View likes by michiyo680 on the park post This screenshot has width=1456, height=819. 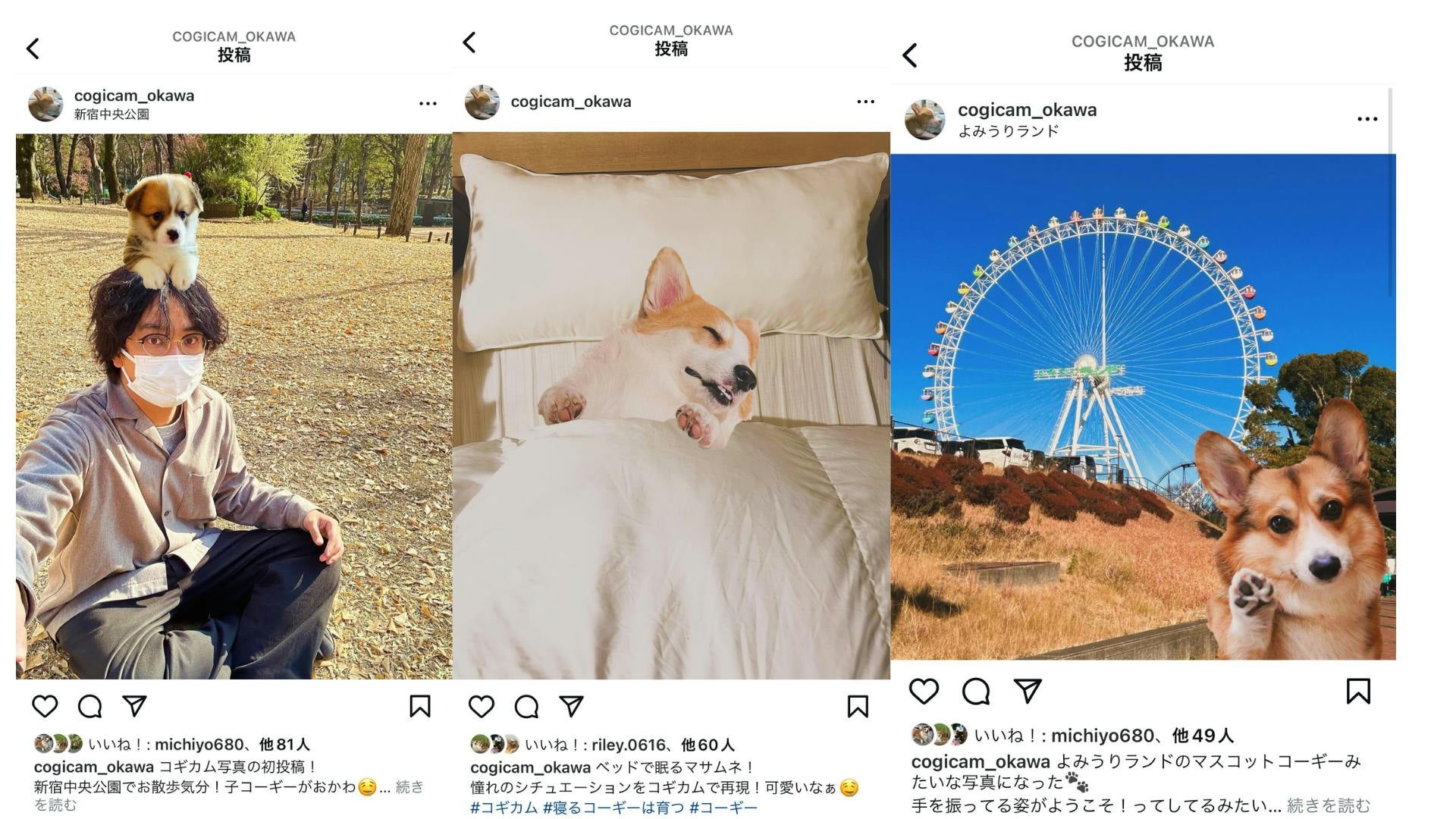coord(199,745)
